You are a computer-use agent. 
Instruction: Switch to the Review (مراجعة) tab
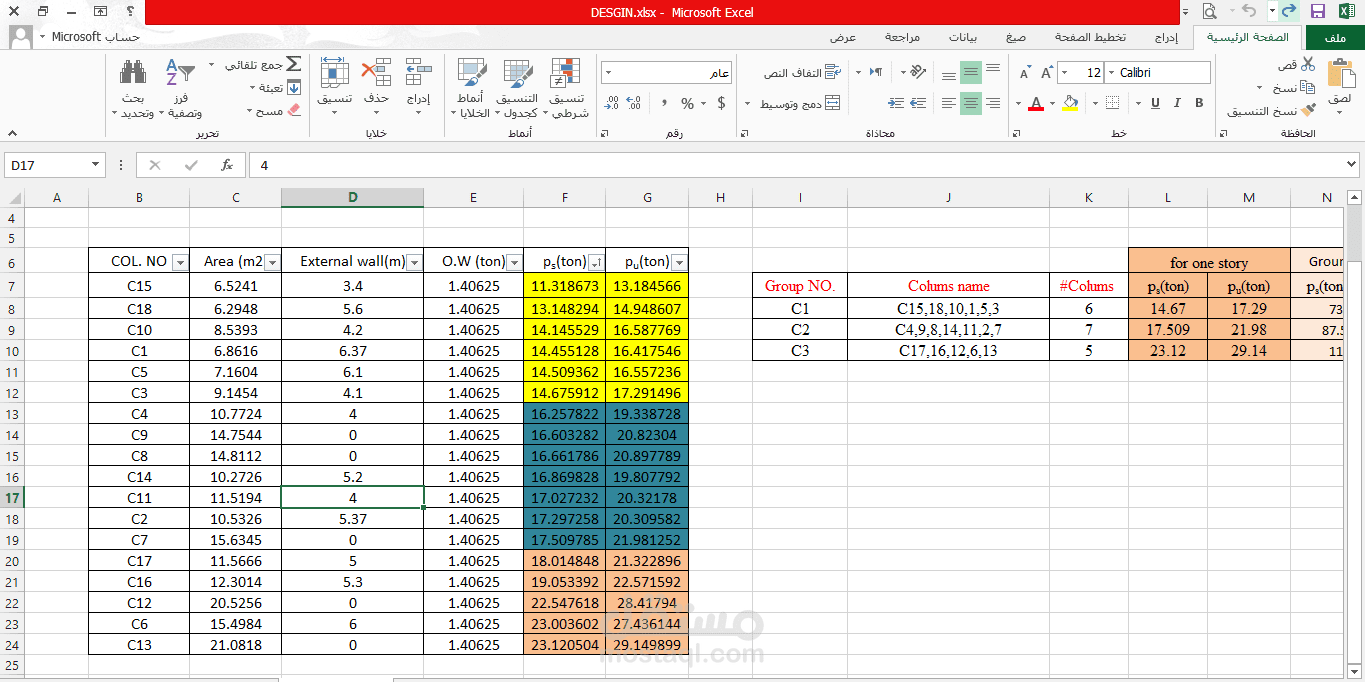[902, 37]
